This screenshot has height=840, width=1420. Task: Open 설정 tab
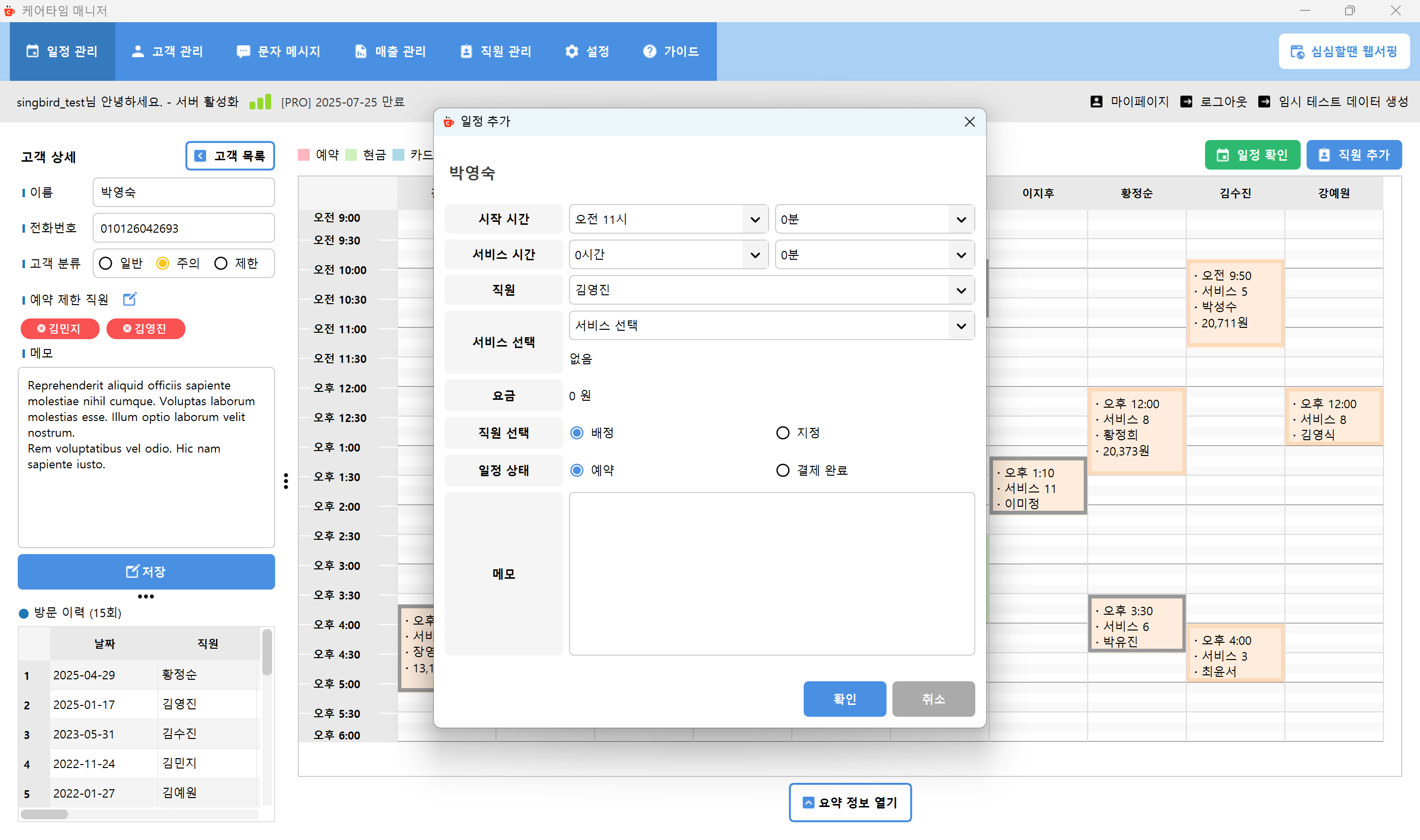[x=587, y=51]
